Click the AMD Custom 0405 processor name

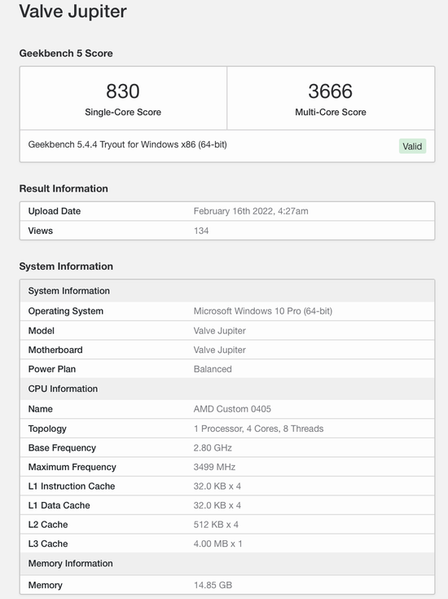pos(232,409)
